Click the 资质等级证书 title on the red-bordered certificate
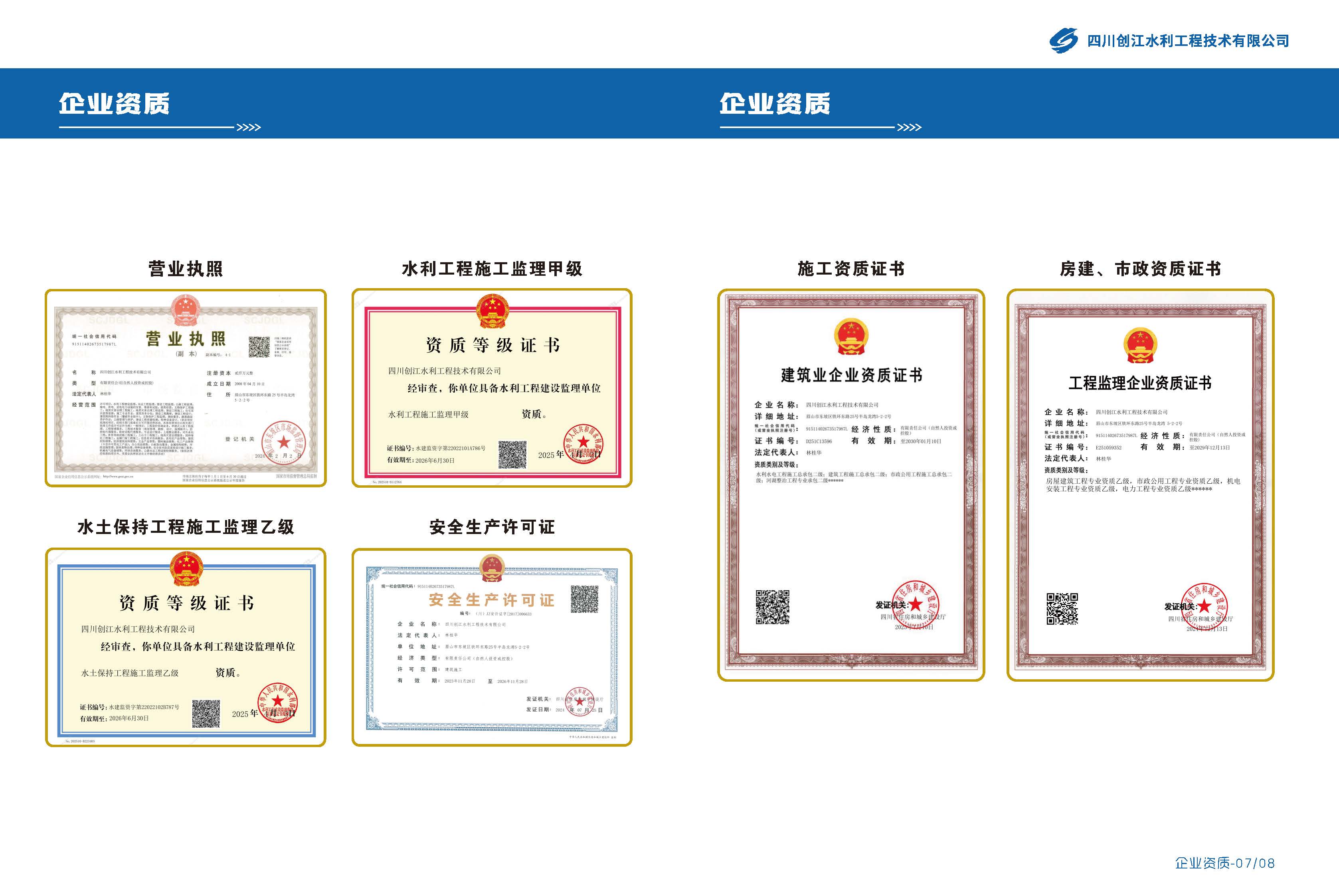1339x896 pixels. pos(492,345)
